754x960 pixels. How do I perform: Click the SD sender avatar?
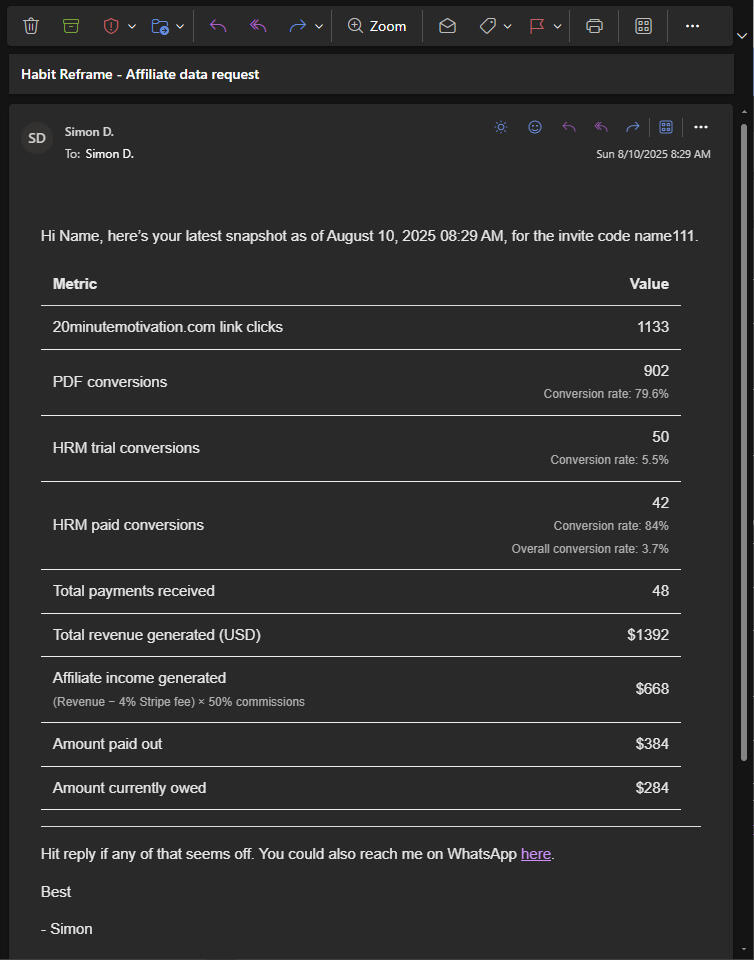[x=36, y=137]
